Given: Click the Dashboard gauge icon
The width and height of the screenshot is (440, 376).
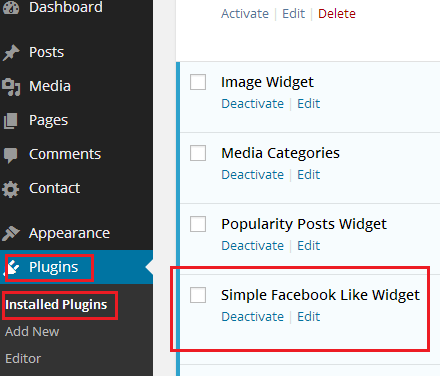Looking at the screenshot, I should point(11,7).
